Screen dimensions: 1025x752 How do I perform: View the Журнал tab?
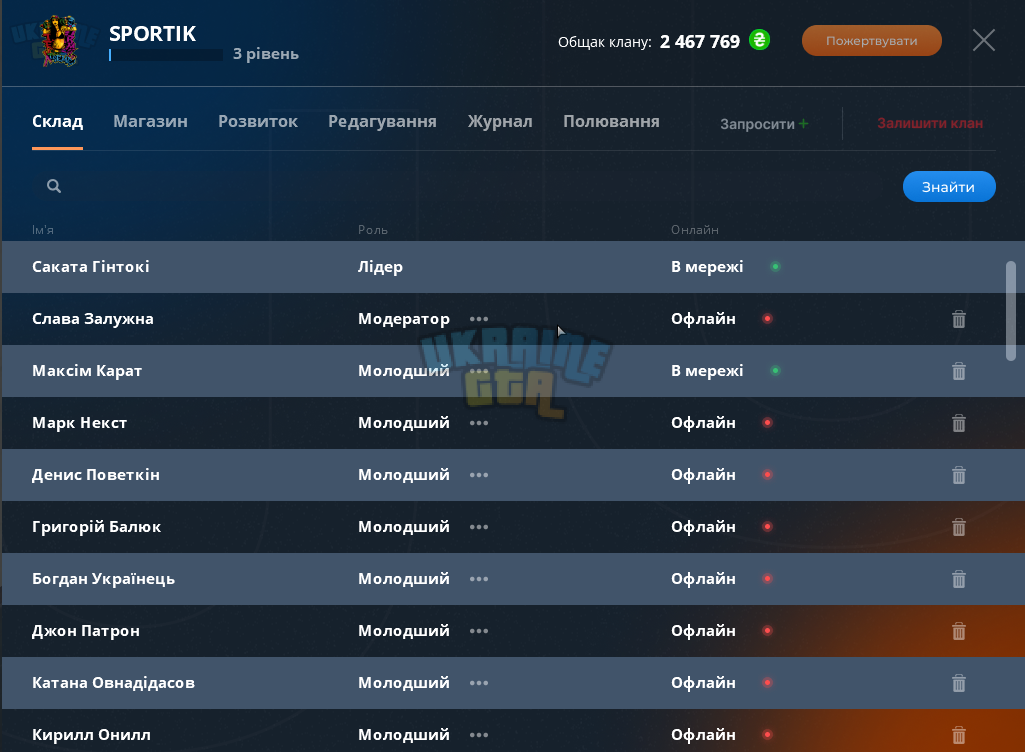point(500,122)
